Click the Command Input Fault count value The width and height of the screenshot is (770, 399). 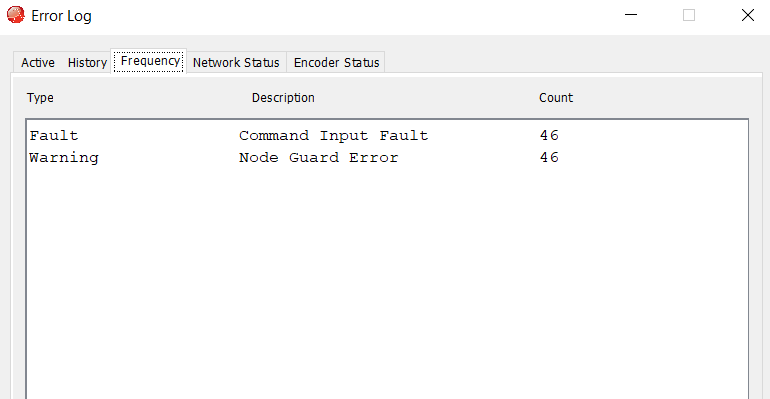(x=549, y=135)
